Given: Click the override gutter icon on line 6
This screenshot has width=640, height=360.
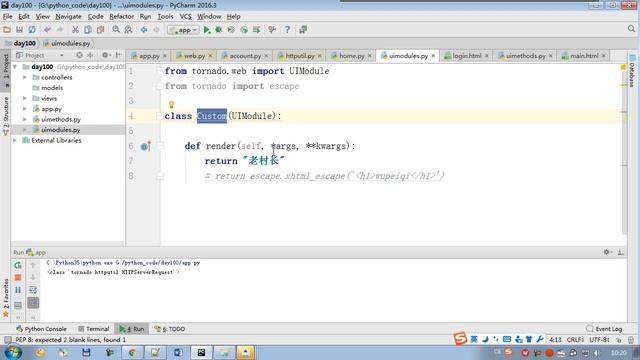Looking at the screenshot, I should pos(145,146).
